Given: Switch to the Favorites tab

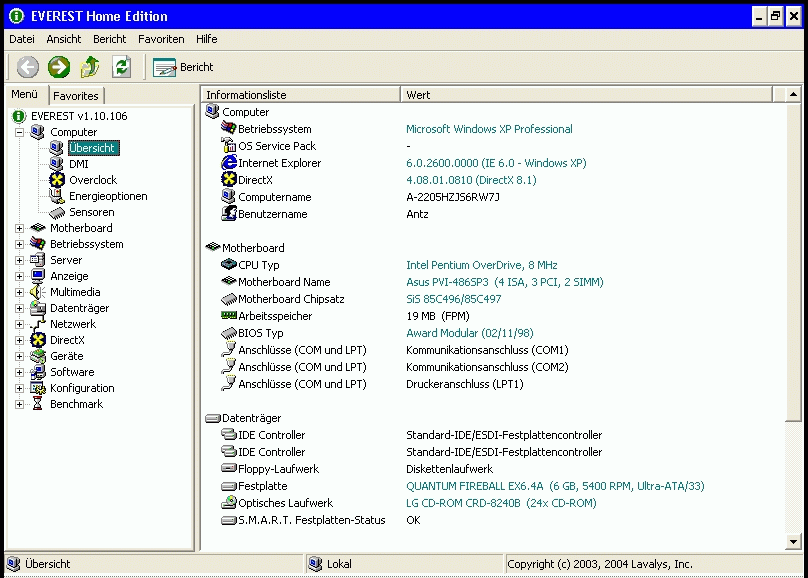Looking at the screenshot, I should coord(76,96).
